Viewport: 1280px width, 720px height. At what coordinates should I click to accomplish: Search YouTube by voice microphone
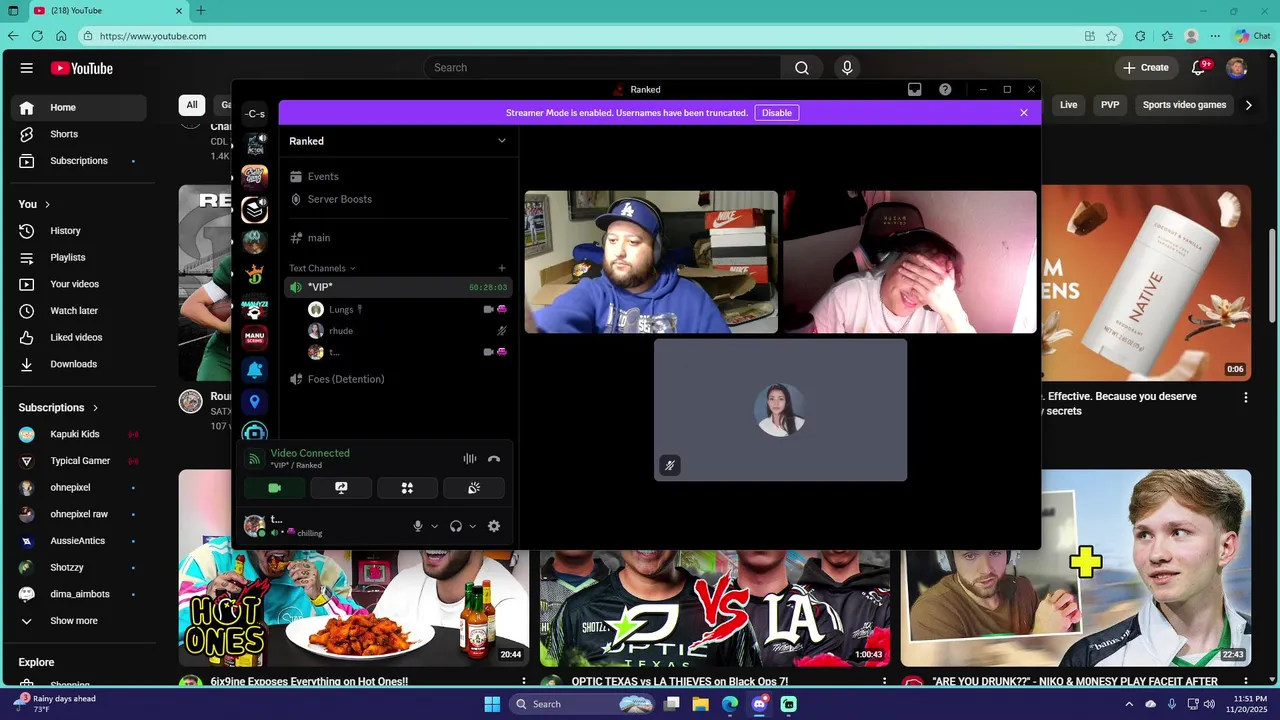[x=847, y=68]
